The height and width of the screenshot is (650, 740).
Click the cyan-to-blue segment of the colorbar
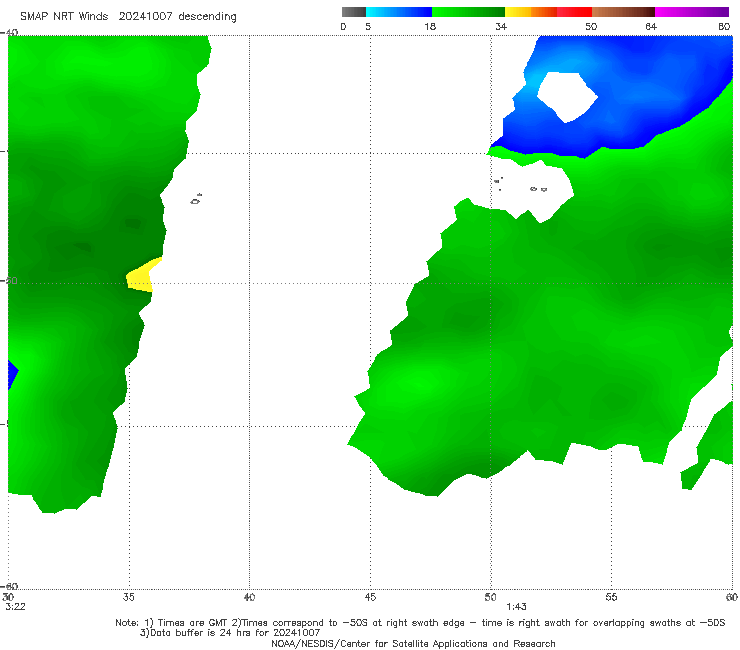click(x=399, y=12)
